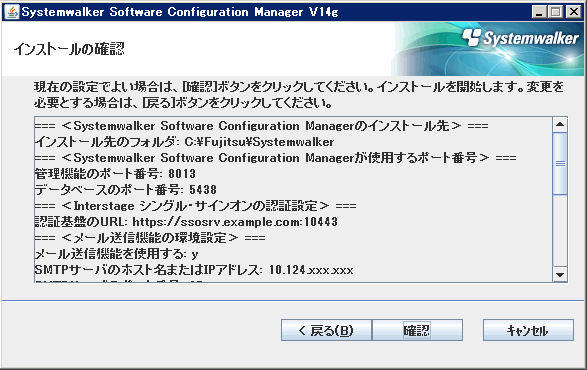Click the empty scrollbar track below the thumb
Viewport: 587px width, 370px height.
coord(560,231)
